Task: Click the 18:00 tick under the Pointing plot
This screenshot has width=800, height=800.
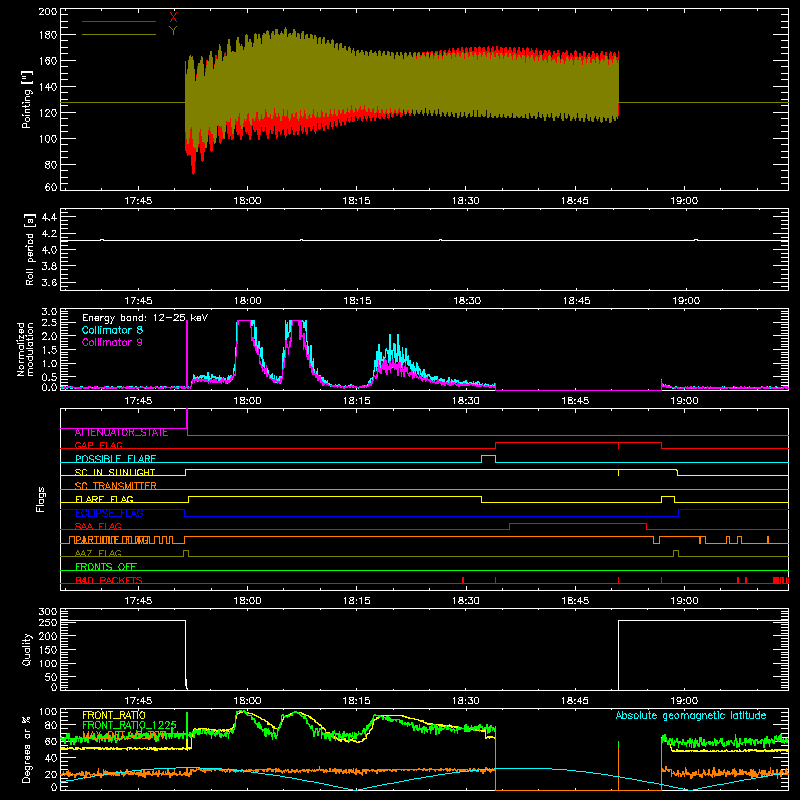Action: (x=247, y=201)
